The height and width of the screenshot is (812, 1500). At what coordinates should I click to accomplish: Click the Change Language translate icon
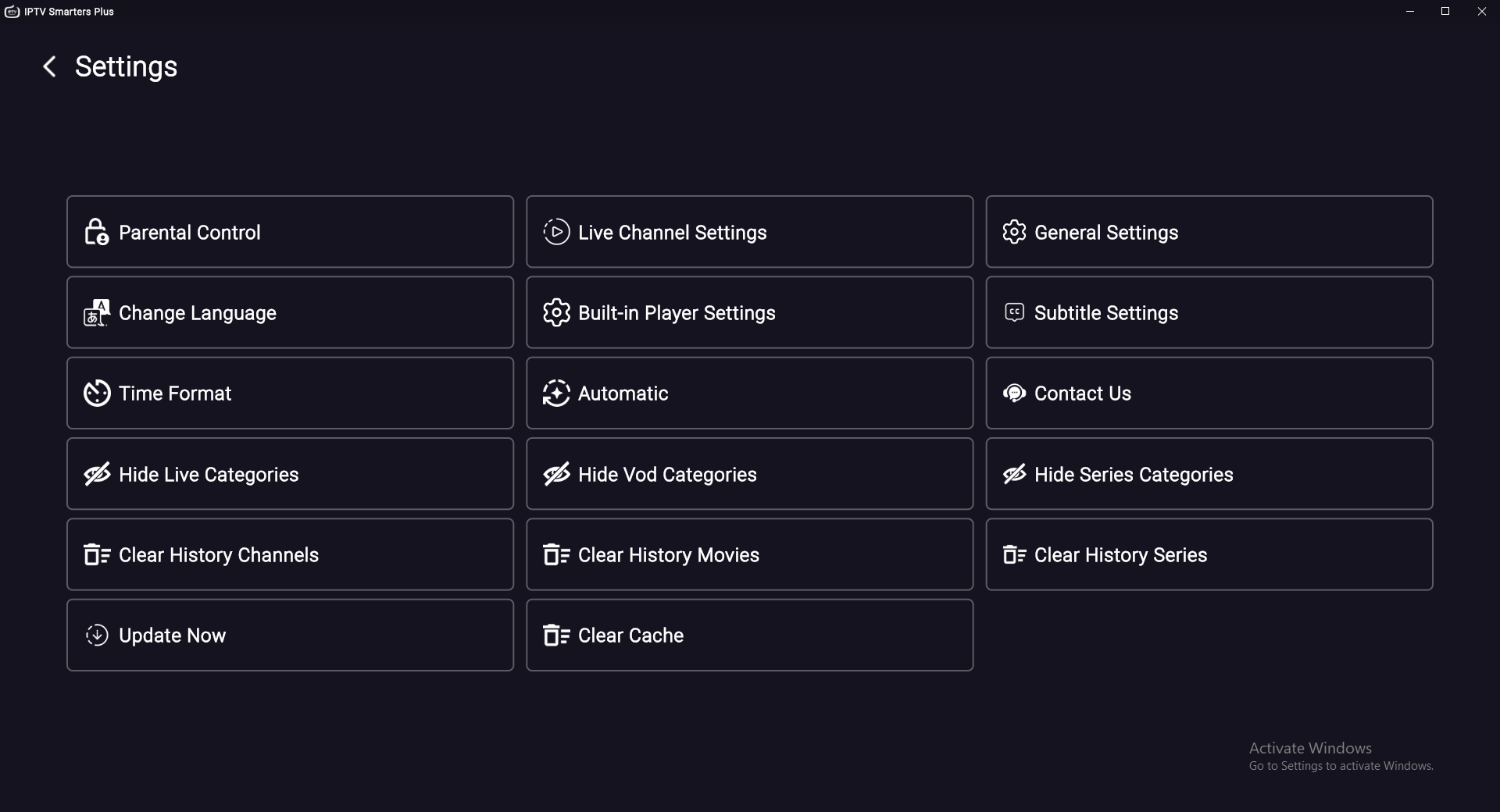[95, 312]
